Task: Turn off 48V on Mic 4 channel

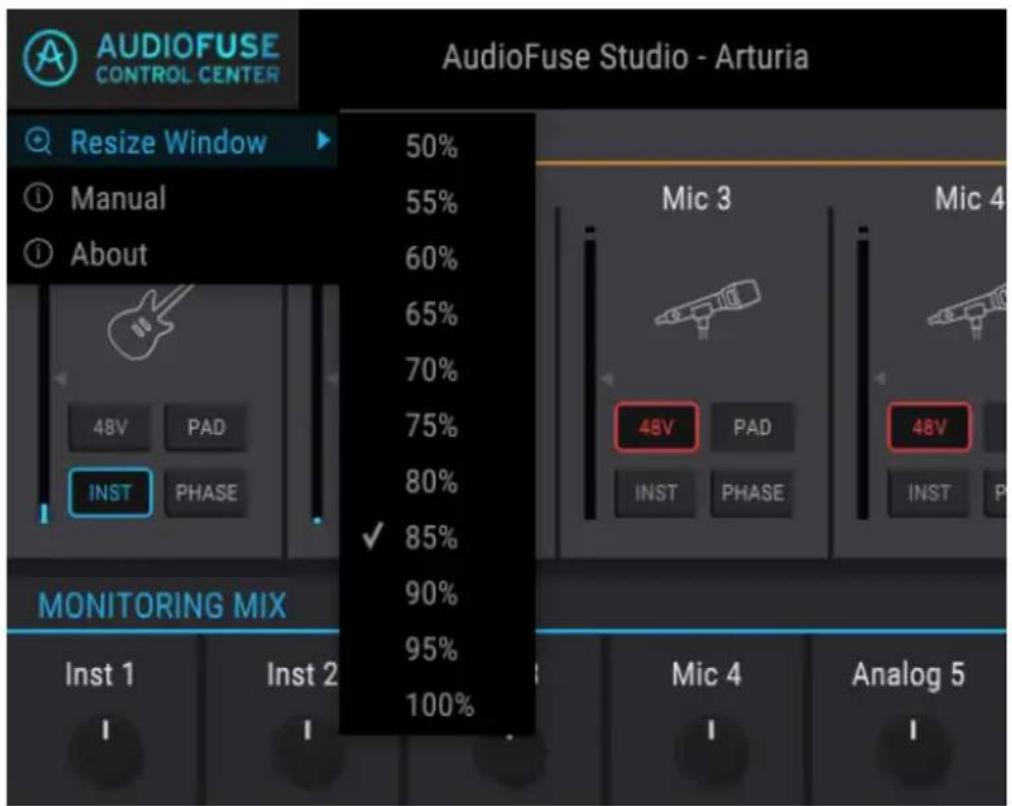Action: pyautogui.click(x=929, y=427)
